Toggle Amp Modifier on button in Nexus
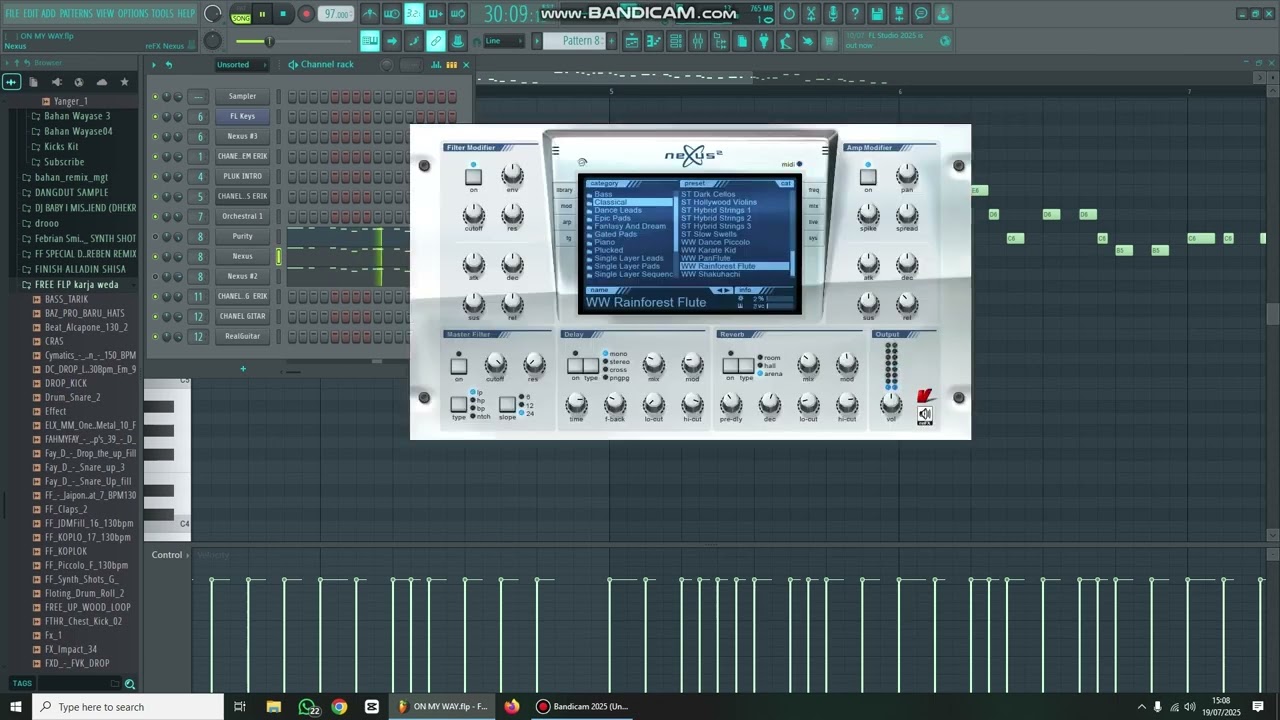 pyautogui.click(x=868, y=177)
